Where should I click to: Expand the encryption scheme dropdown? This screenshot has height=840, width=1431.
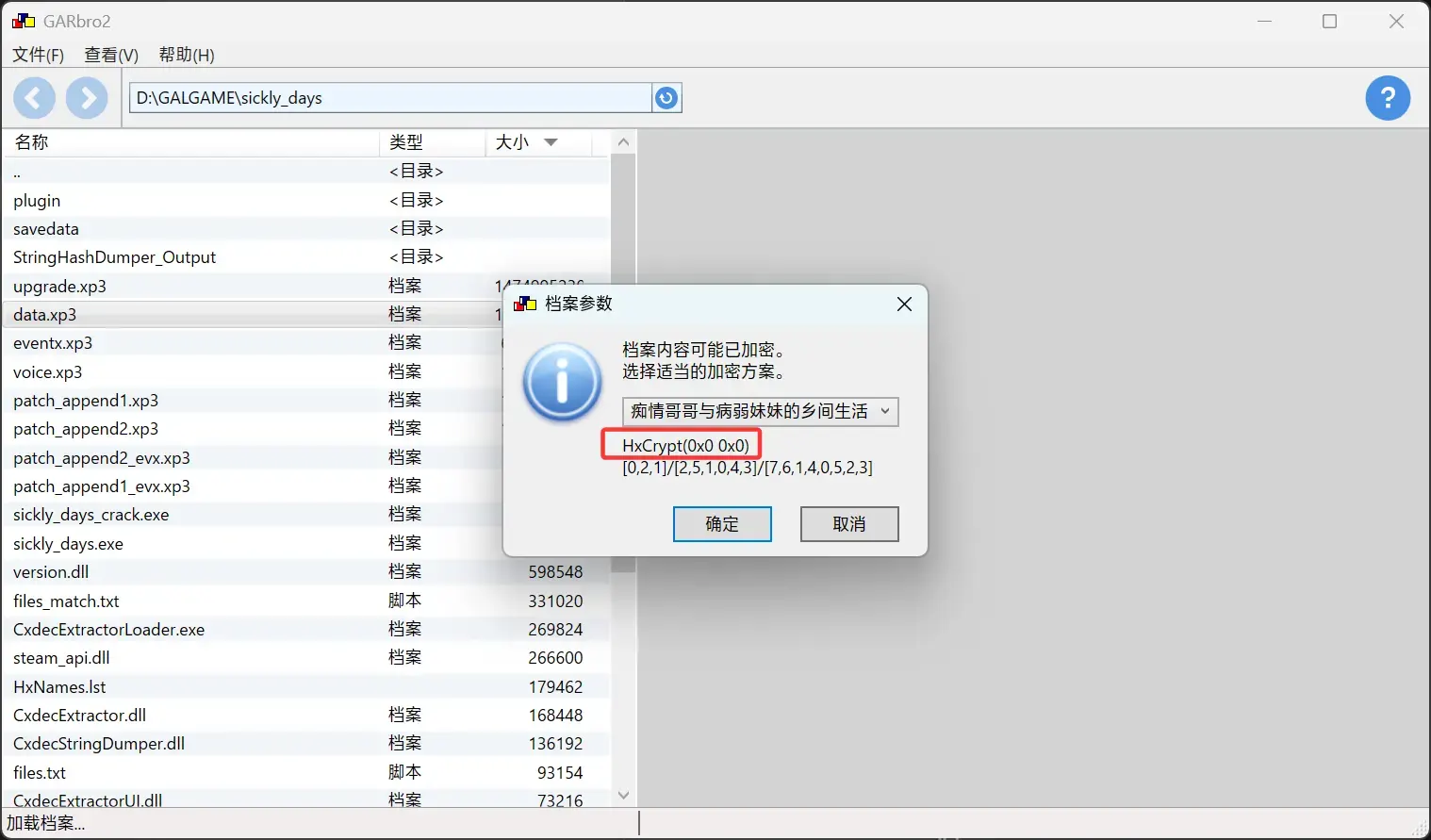(760, 411)
